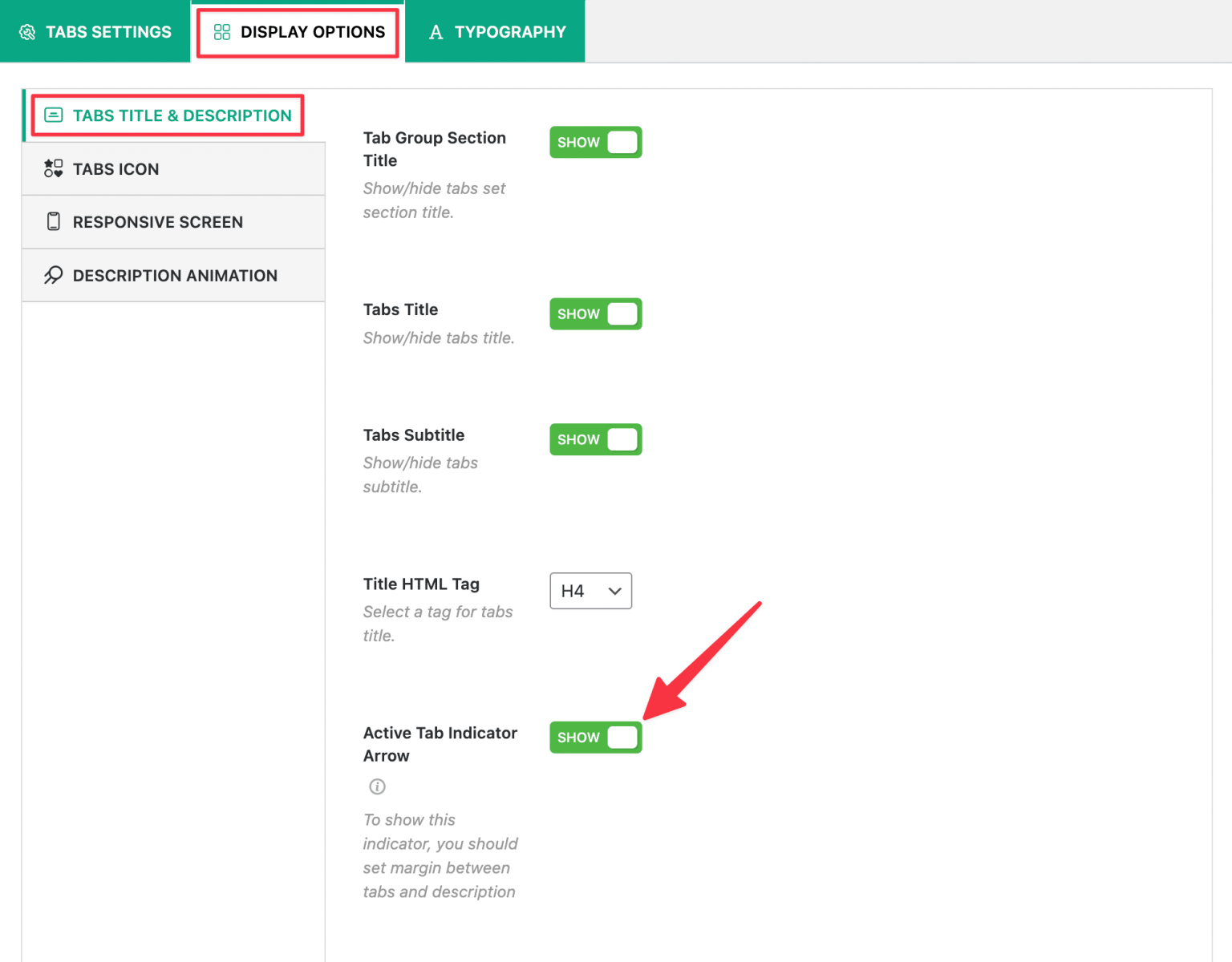The image size is (1232, 962).
Task: Click the Responsive Screen phone icon
Action: pyautogui.click(x=53, y=221)
